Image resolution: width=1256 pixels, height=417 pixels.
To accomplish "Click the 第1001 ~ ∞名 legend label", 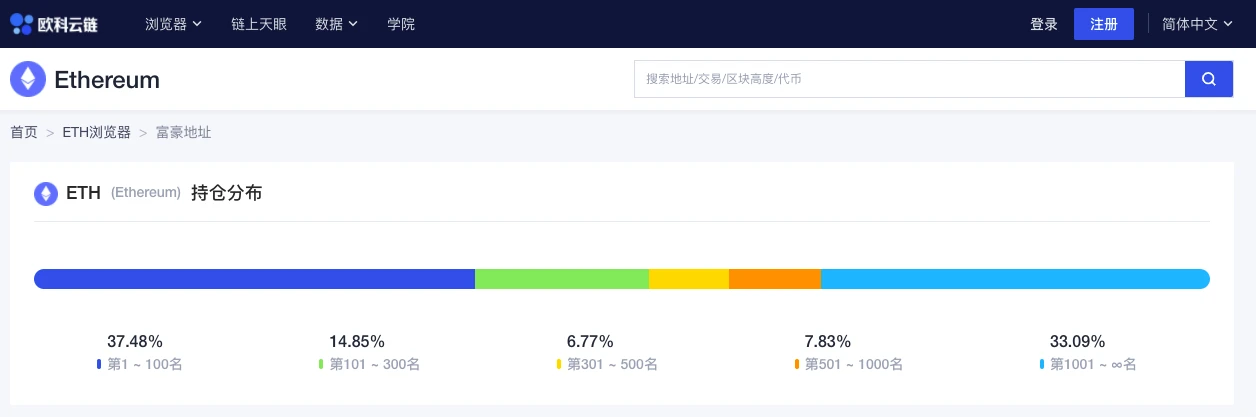I will (x=1093, y=365).
